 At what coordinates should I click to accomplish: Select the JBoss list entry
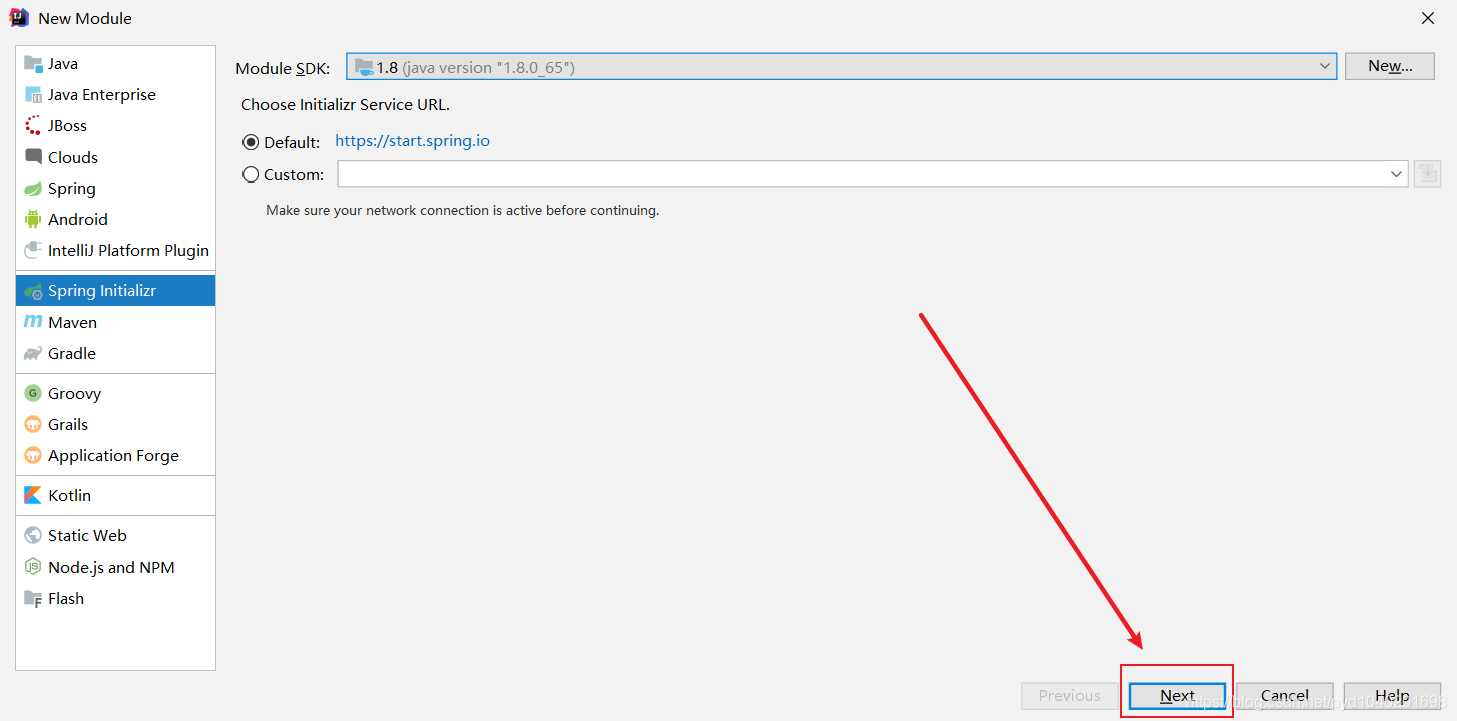click(116, 126)
